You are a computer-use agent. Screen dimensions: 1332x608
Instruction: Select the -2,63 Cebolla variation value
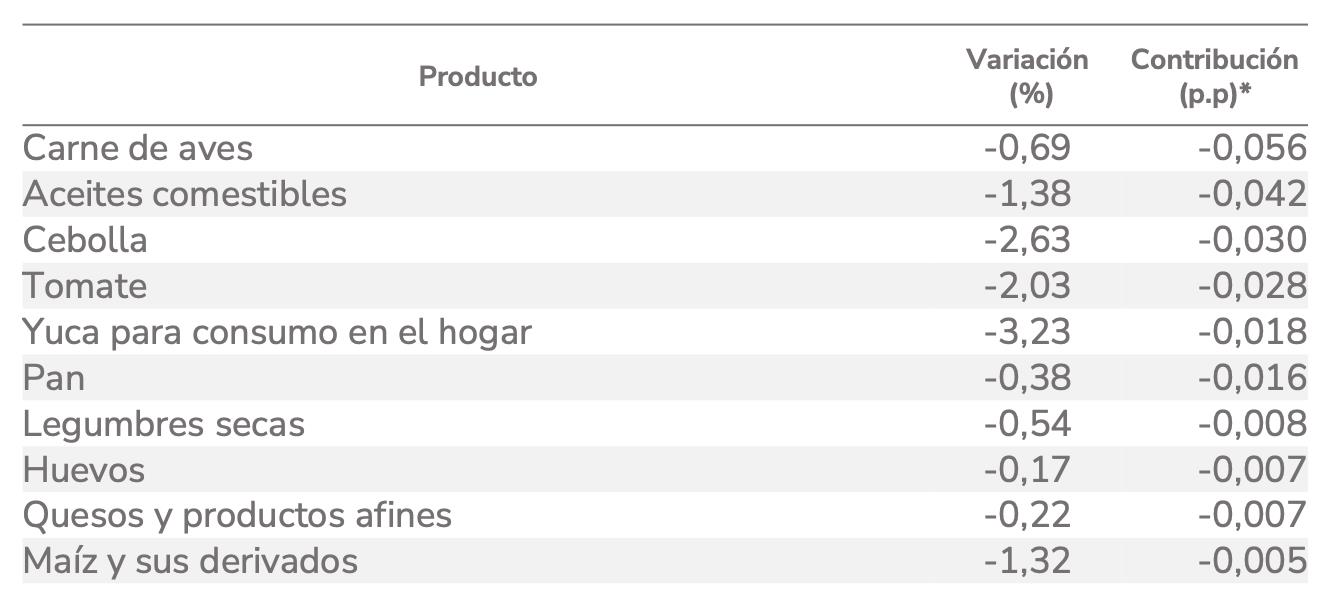[1027, 240]
